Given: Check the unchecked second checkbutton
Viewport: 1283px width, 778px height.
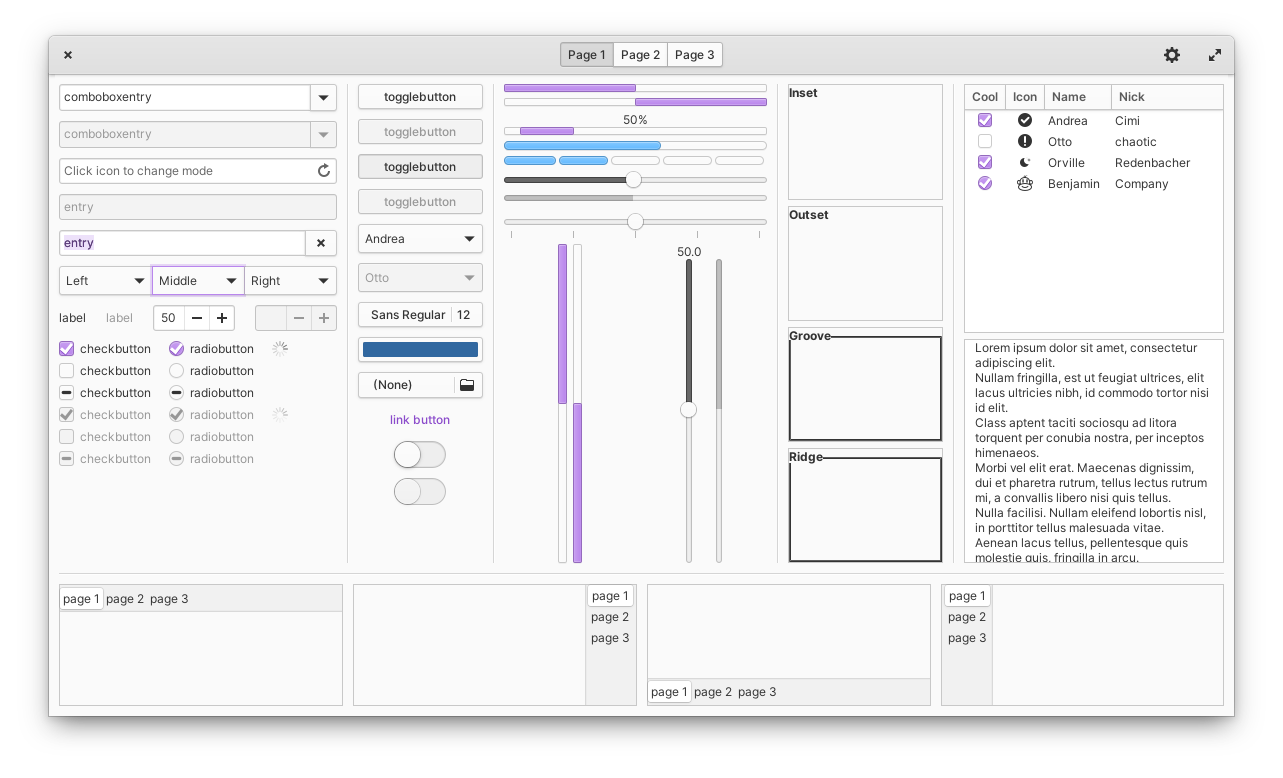Looking at the screenshot, I should point(67,371).
